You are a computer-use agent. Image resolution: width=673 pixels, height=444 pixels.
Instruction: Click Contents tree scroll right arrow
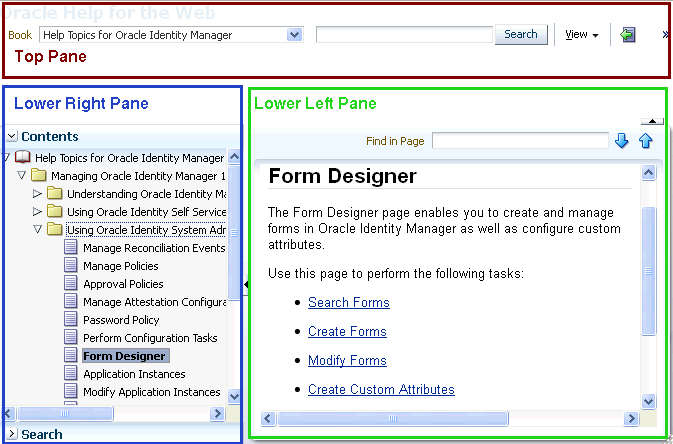coord(217,413)
